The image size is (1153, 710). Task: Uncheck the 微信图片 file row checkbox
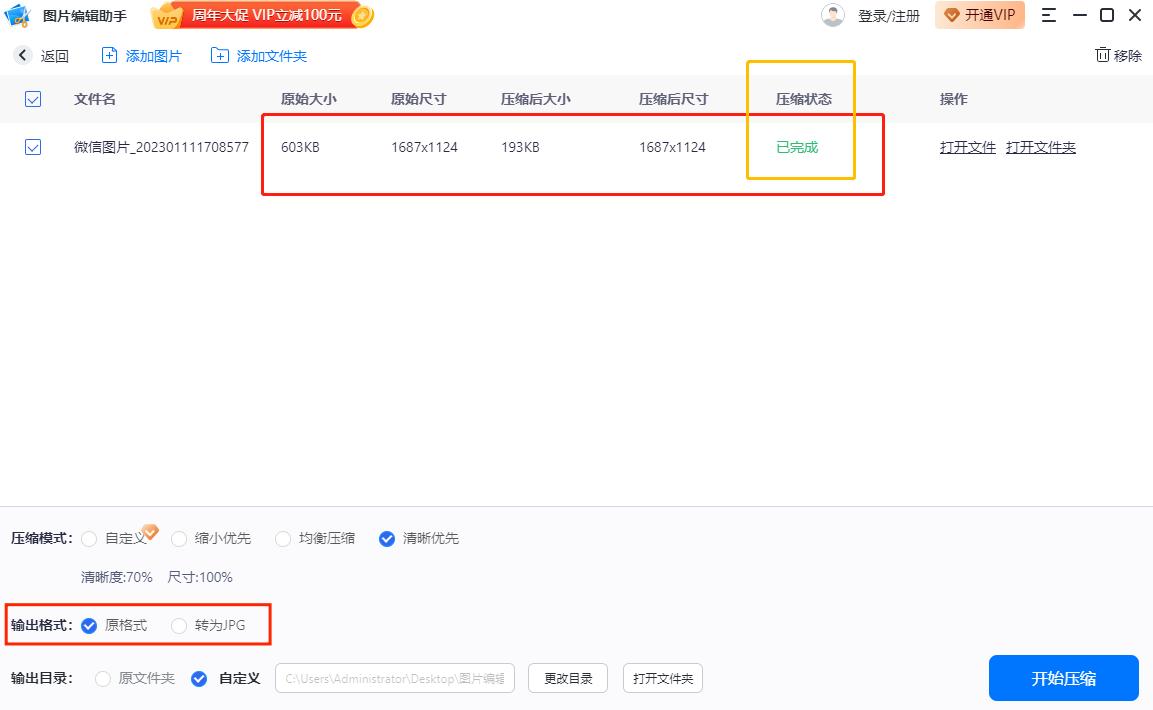coord(32,146)
